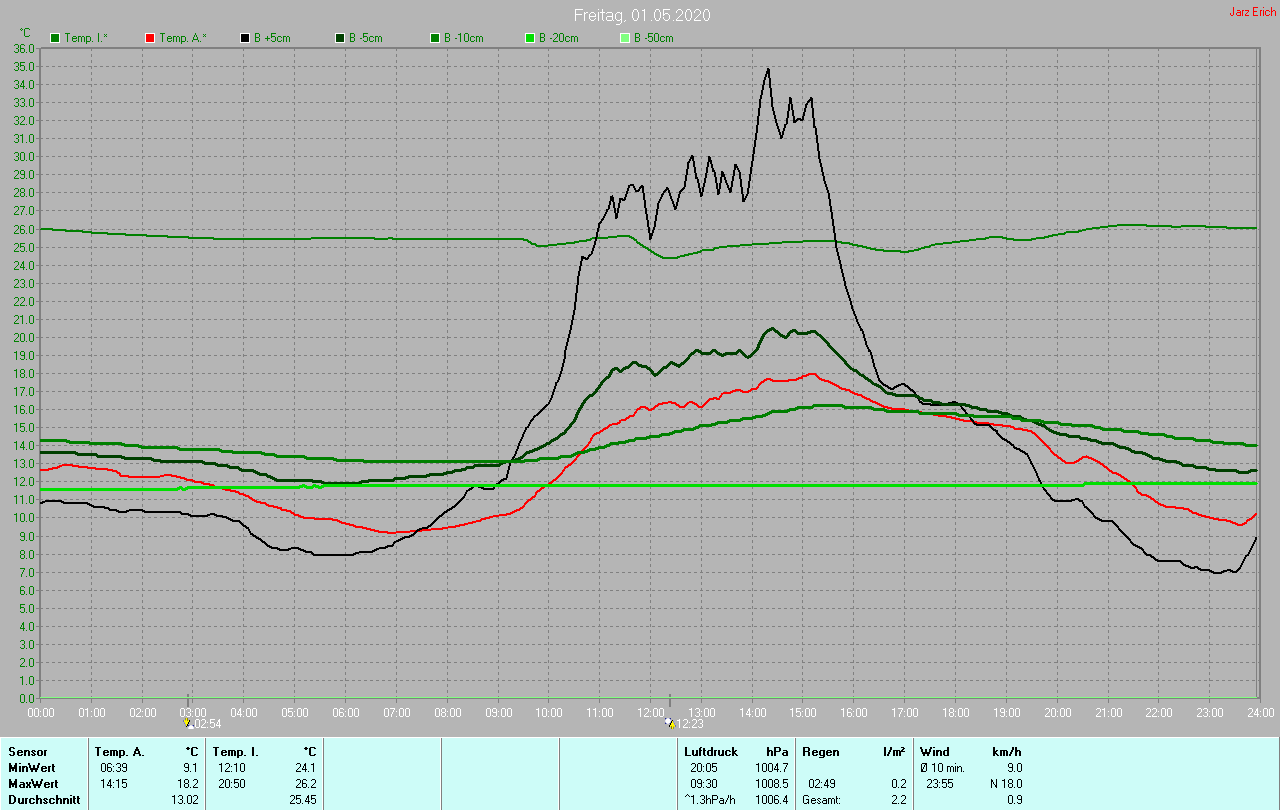Toggle the B +5cm series label
Viewport: 1280px width, 810px height.
click(270, 38)
